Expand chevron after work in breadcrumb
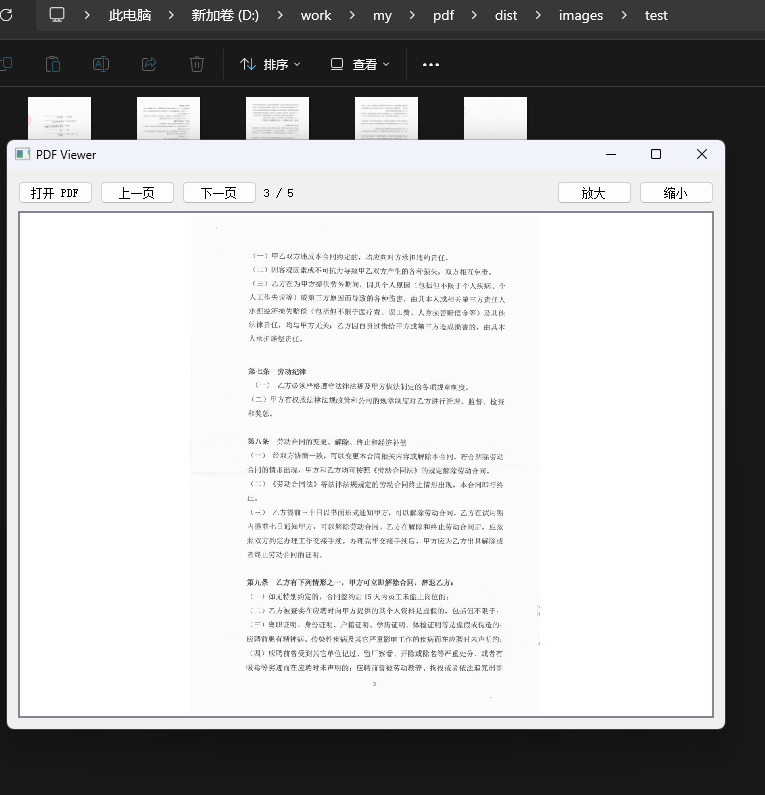This screenshot has width=765, height=795. [352, 15]
